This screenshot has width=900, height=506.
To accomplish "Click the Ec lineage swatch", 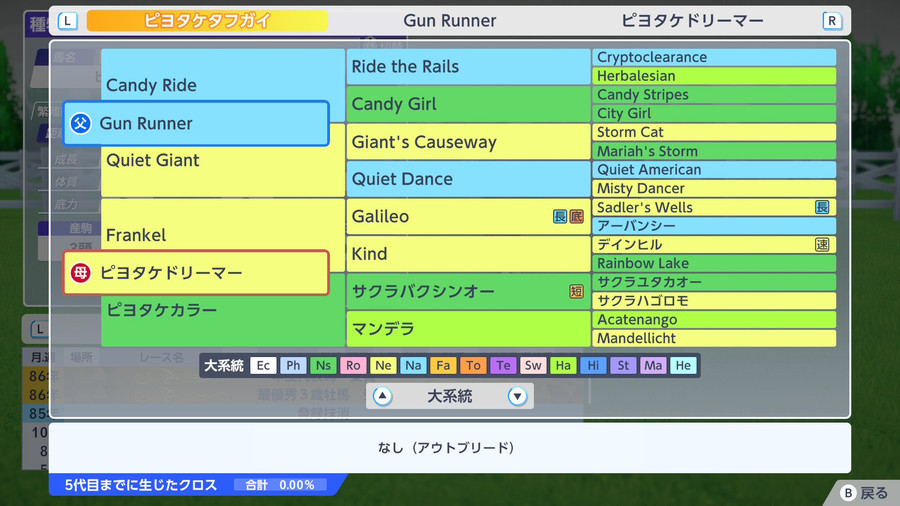I will point(263,365).
